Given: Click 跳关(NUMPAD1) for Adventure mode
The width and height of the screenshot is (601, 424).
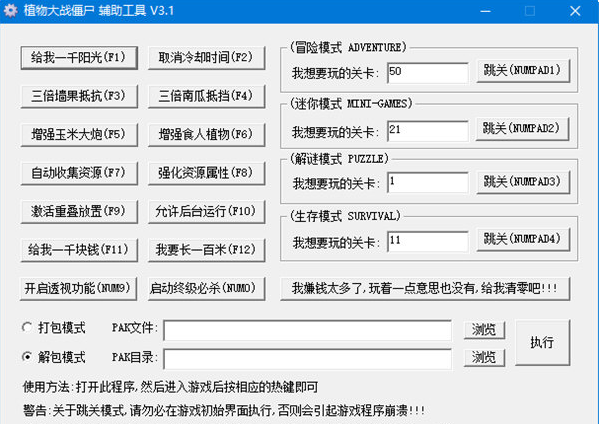Looking at the screenshot, I should [523, 71].
